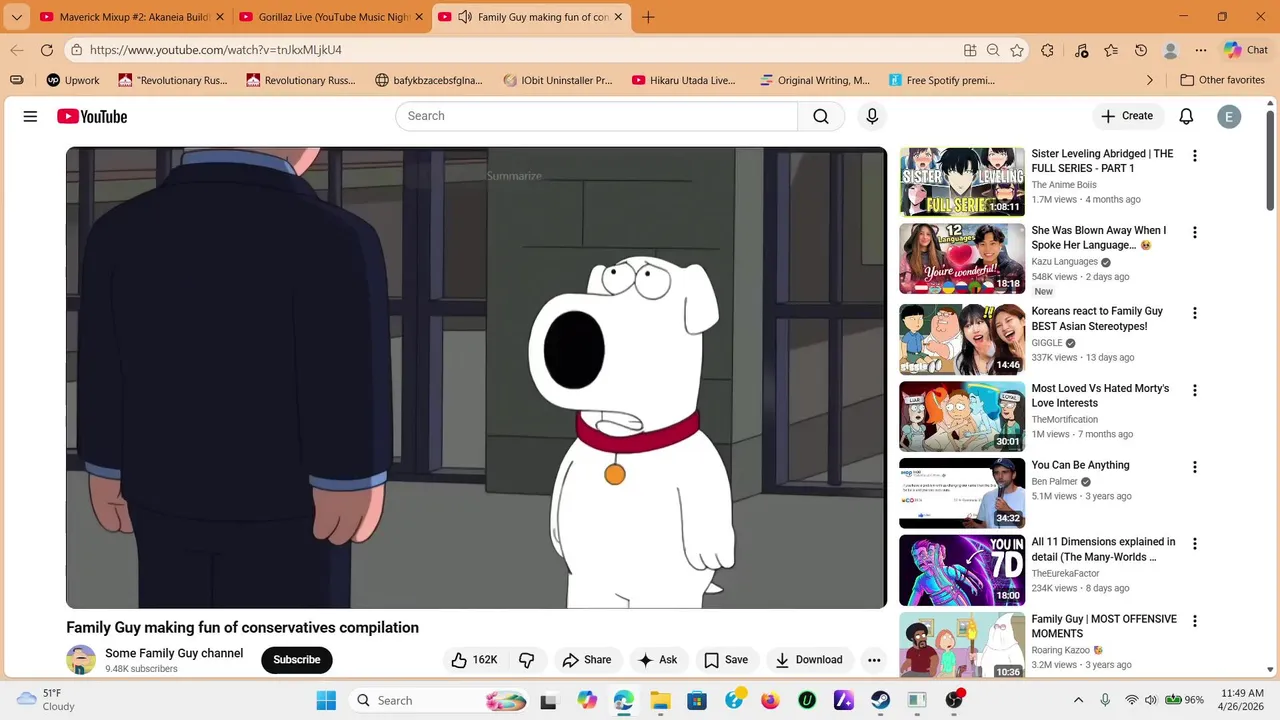Click the Share button
Screen dimensions: 1280x720
(x=586, y=660)
